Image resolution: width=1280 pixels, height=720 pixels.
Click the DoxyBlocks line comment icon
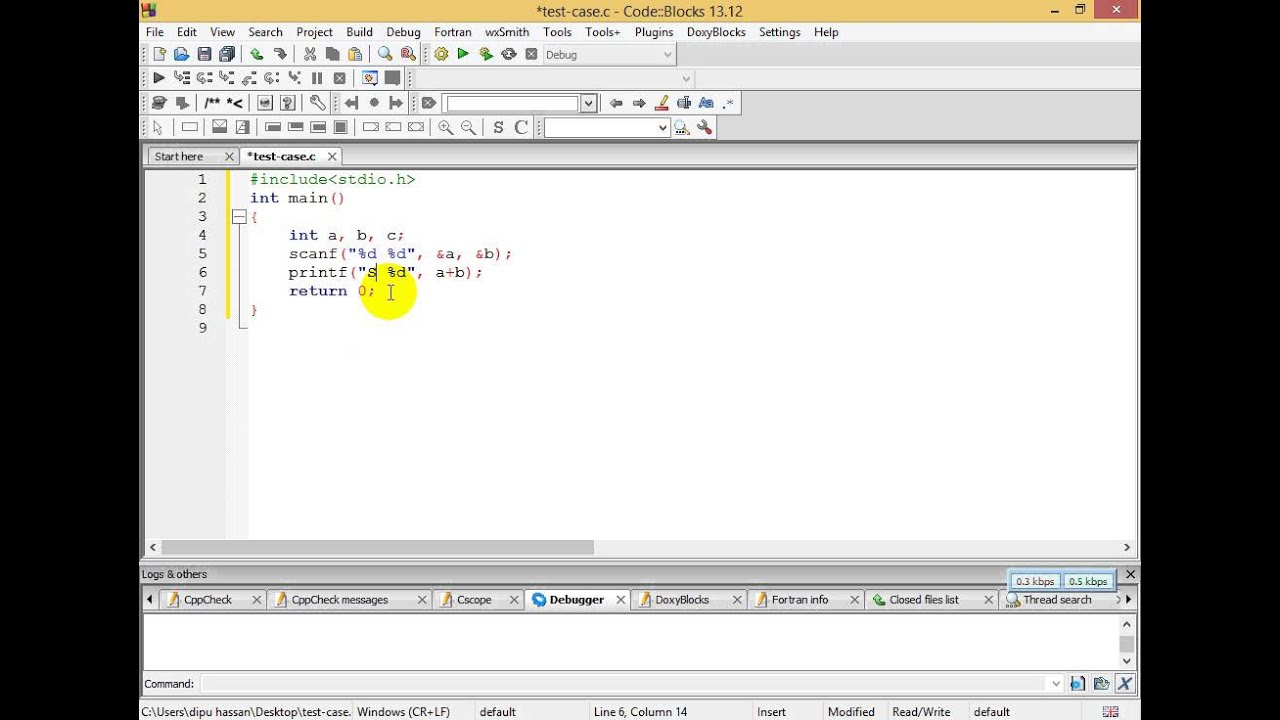tap(235, 102)
